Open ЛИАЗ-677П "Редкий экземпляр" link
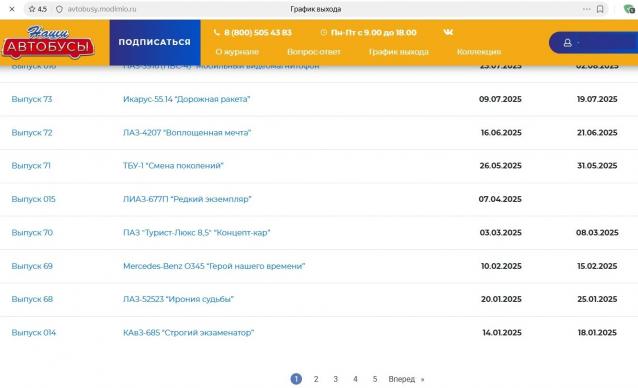 (x=187, y=199)
